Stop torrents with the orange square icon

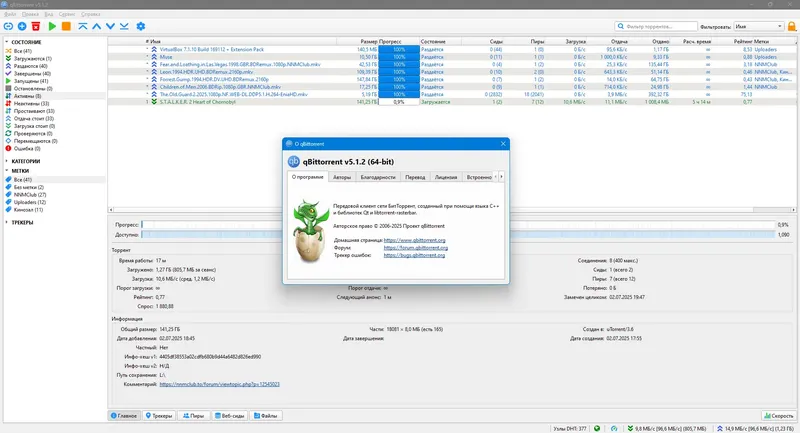pyautogui.click(x=66, y=26)
